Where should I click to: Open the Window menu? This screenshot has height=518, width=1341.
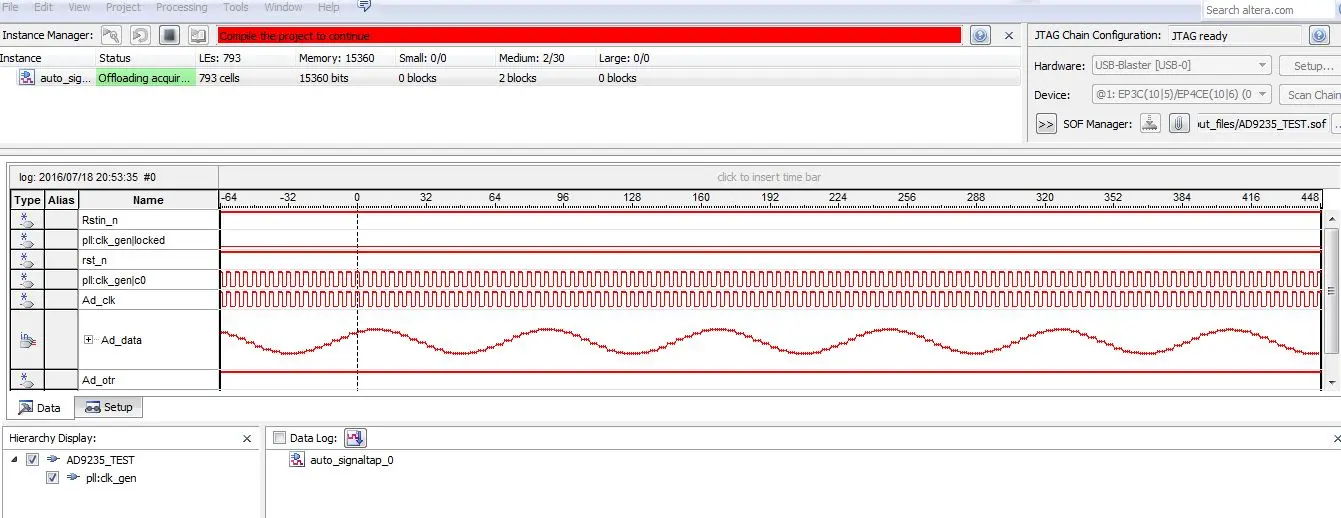283,7
